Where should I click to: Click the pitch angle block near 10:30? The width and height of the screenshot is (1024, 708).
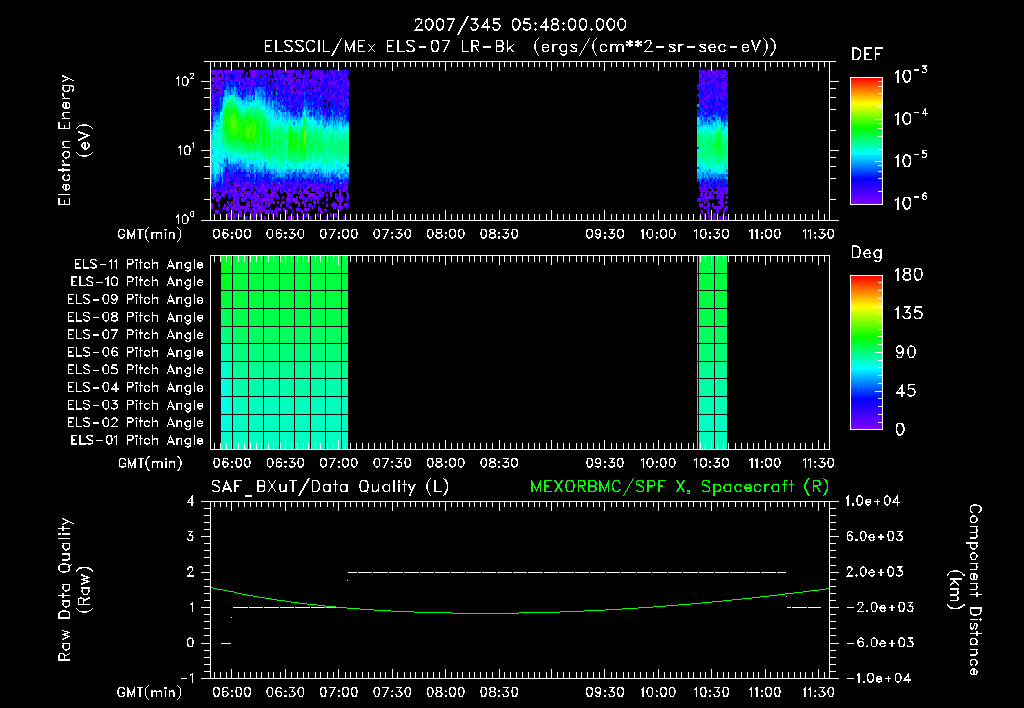point(712,353)
